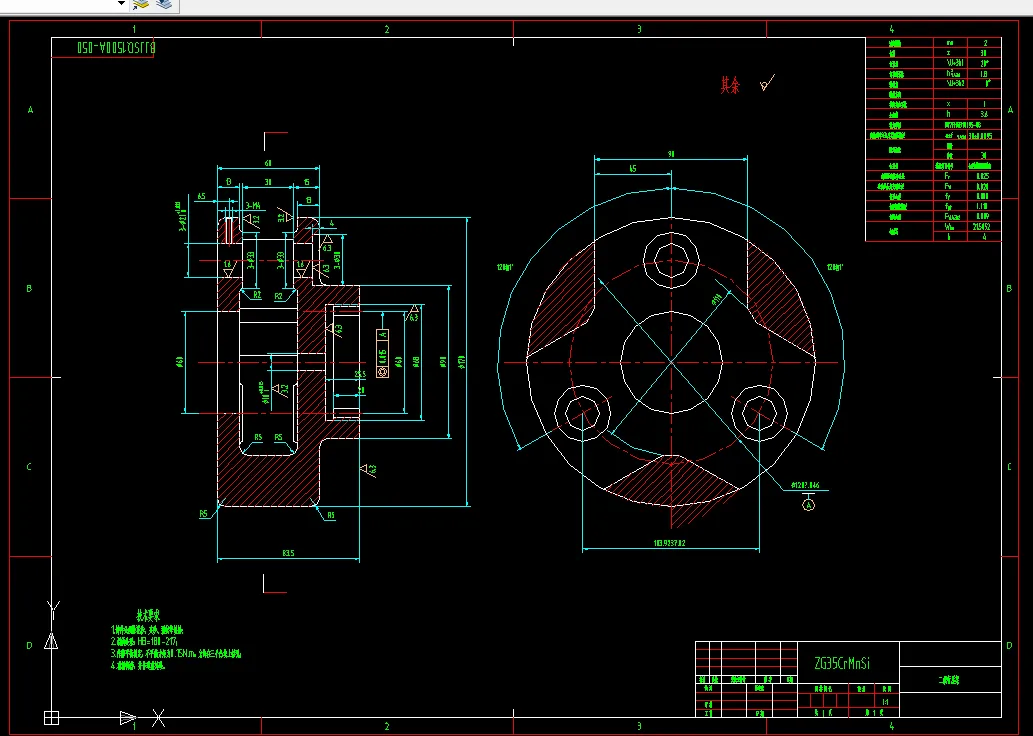
Task: Click the UCS X-axis arrowhead
Action: click(128, 718)
